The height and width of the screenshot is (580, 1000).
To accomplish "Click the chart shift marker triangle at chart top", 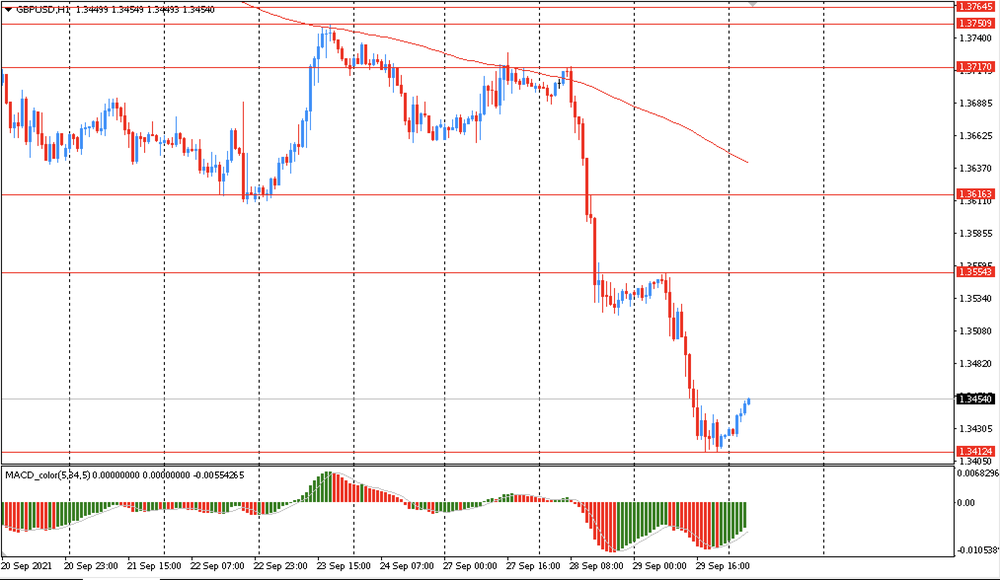I will [753, 4].
